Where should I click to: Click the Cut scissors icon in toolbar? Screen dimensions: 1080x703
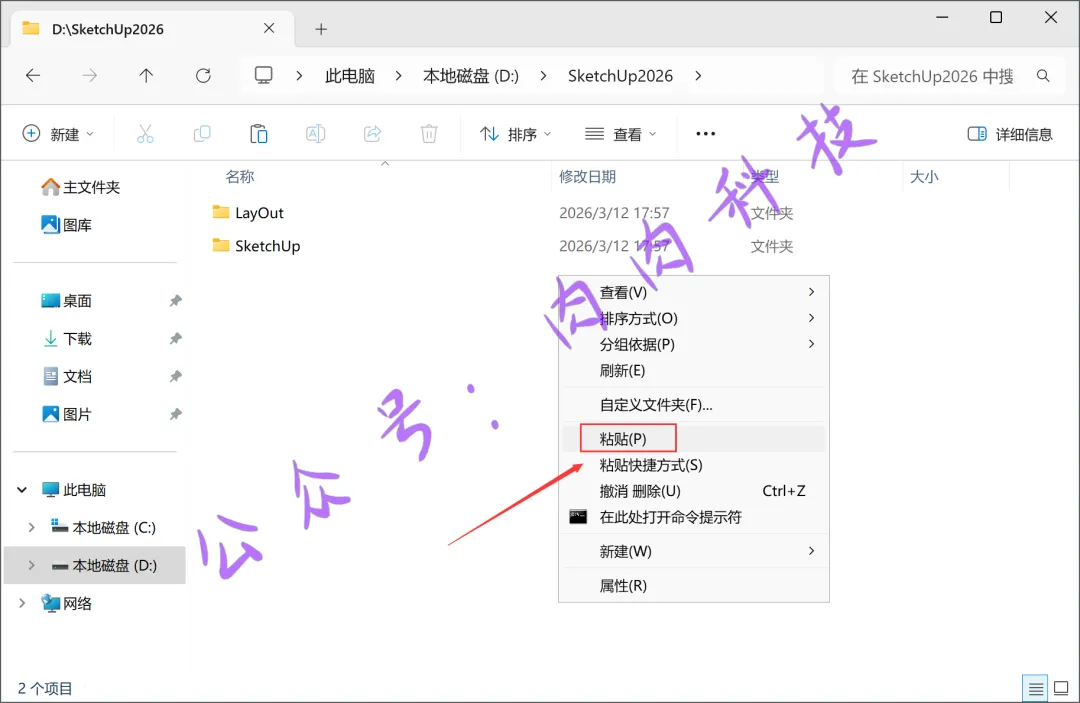coord(145,134)
